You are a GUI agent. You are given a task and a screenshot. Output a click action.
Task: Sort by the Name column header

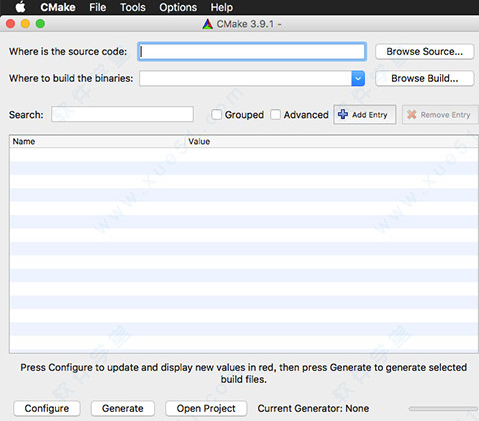[x=97, y=141]
